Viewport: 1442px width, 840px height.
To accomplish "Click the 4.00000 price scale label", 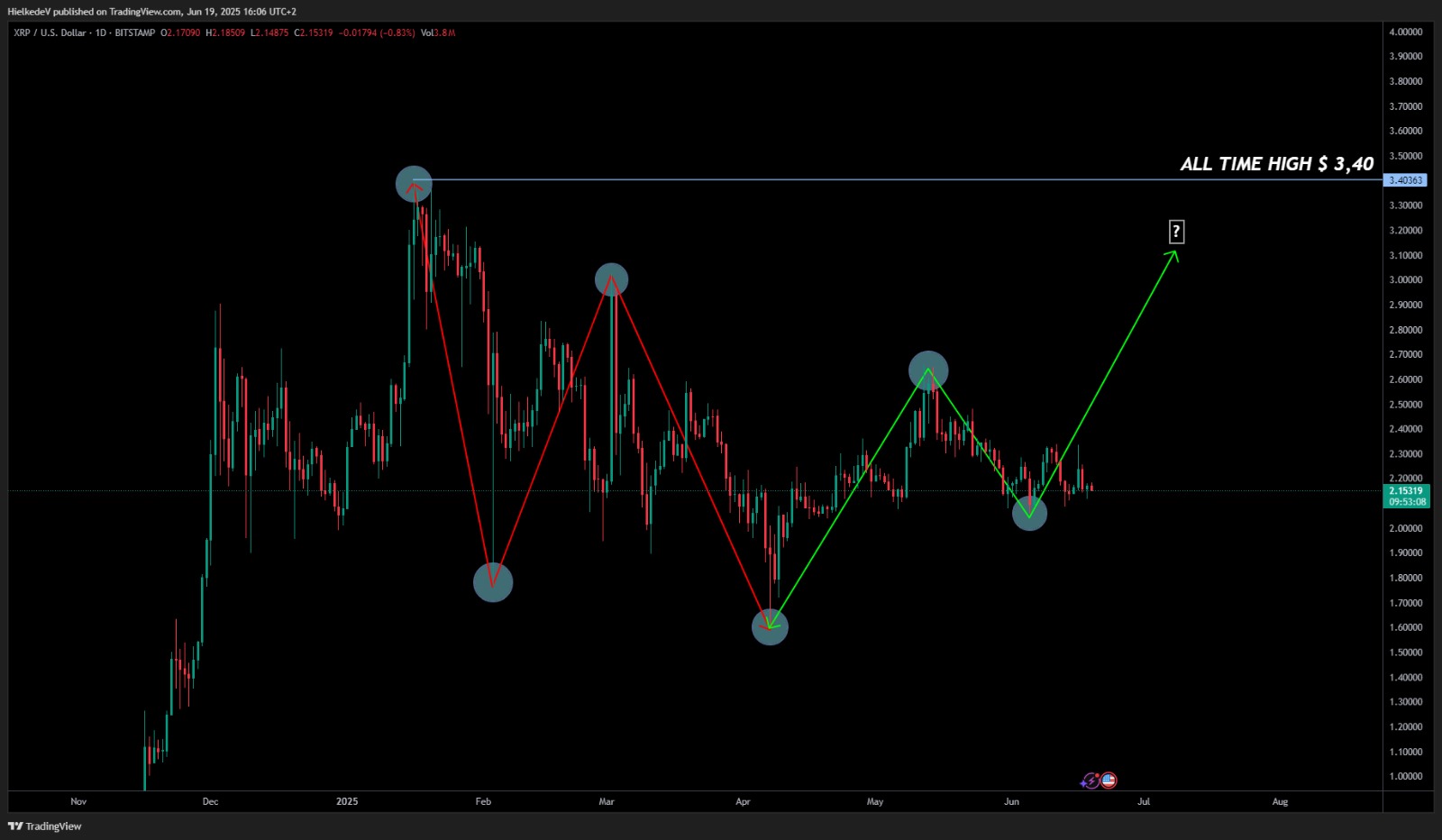I will coord(1406,32).
